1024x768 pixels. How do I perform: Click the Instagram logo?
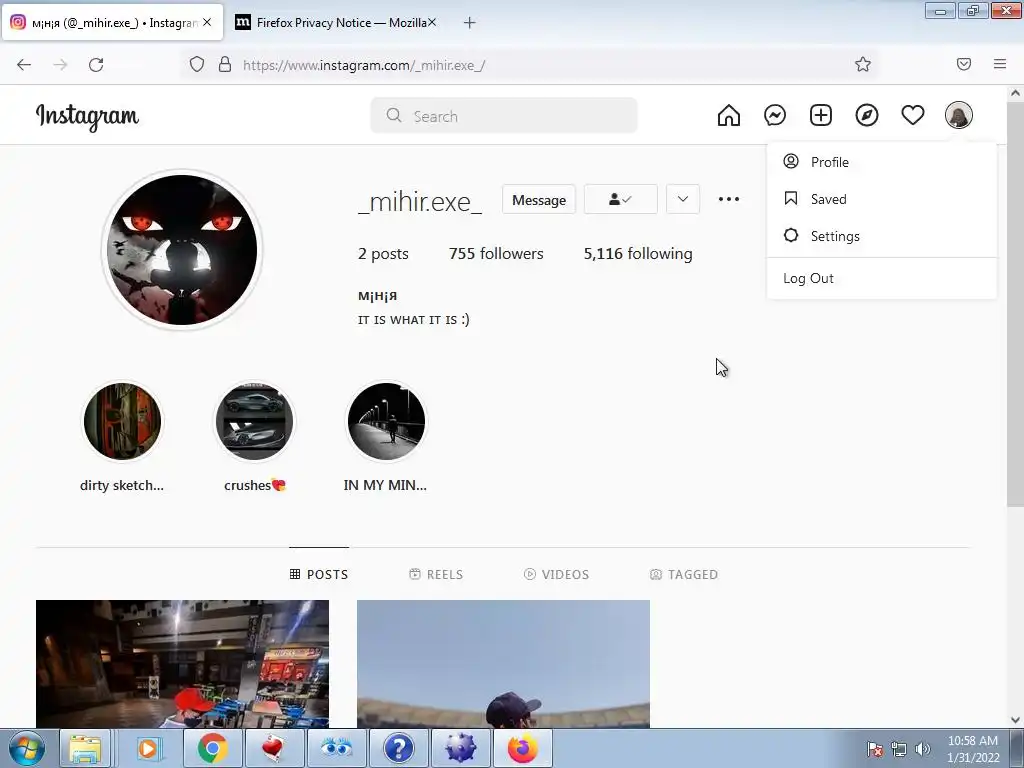coord(87,117)
